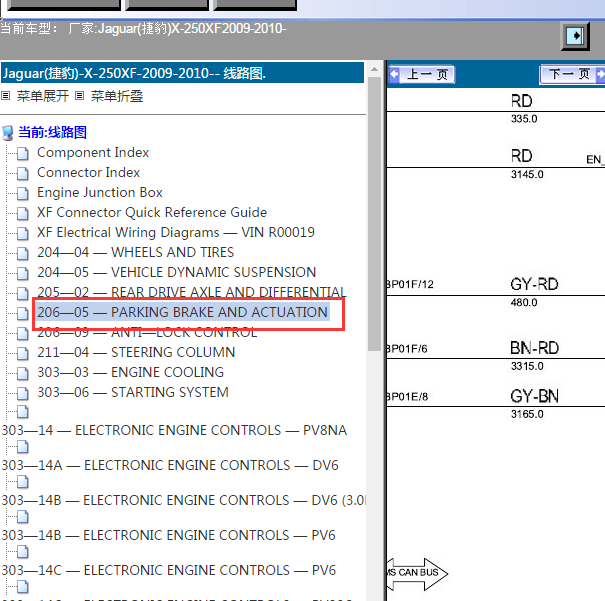
Task: Click the 当前:线路图 root node link
Action: pos(52,132)
